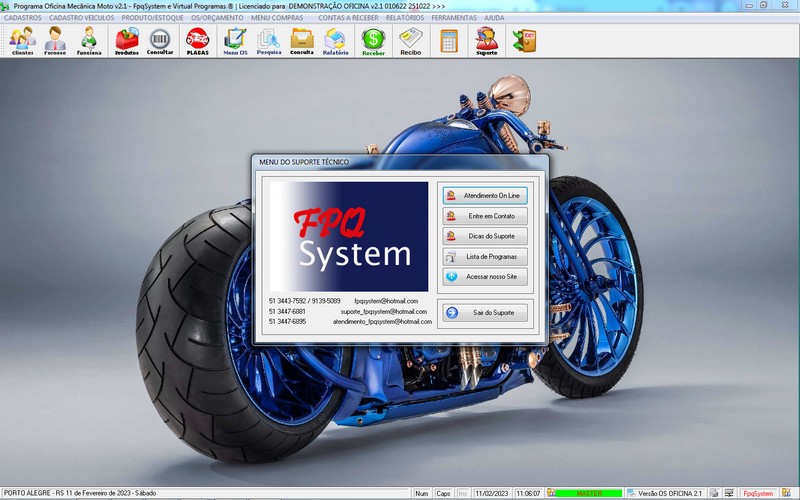Screen dimensions: 800x500
Task: Click the network computer icon in status bar
Action: [x=729, y=493]
